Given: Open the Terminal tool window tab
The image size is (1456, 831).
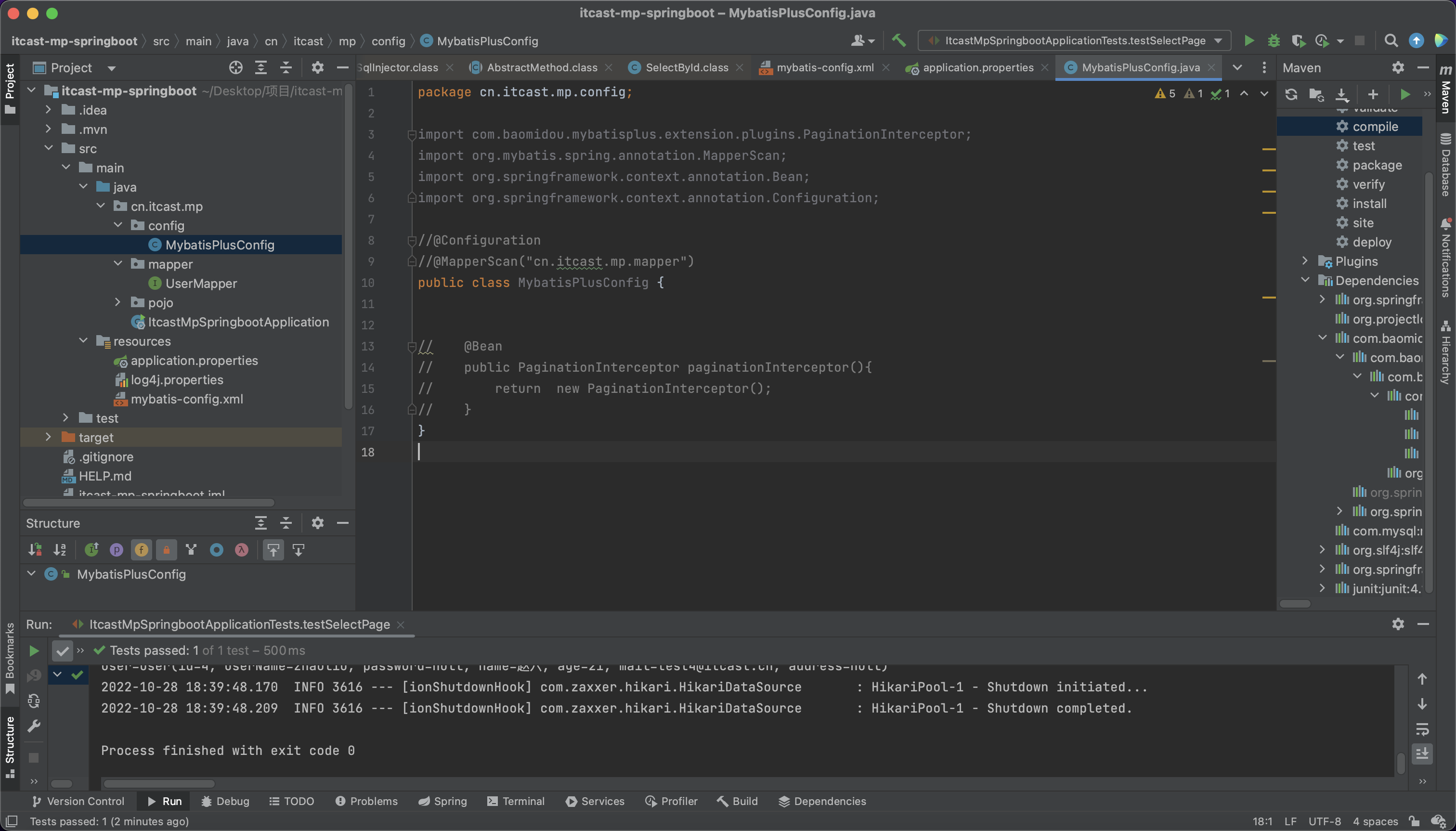Looking at the screenshot, I should click(x=516, y=801).
